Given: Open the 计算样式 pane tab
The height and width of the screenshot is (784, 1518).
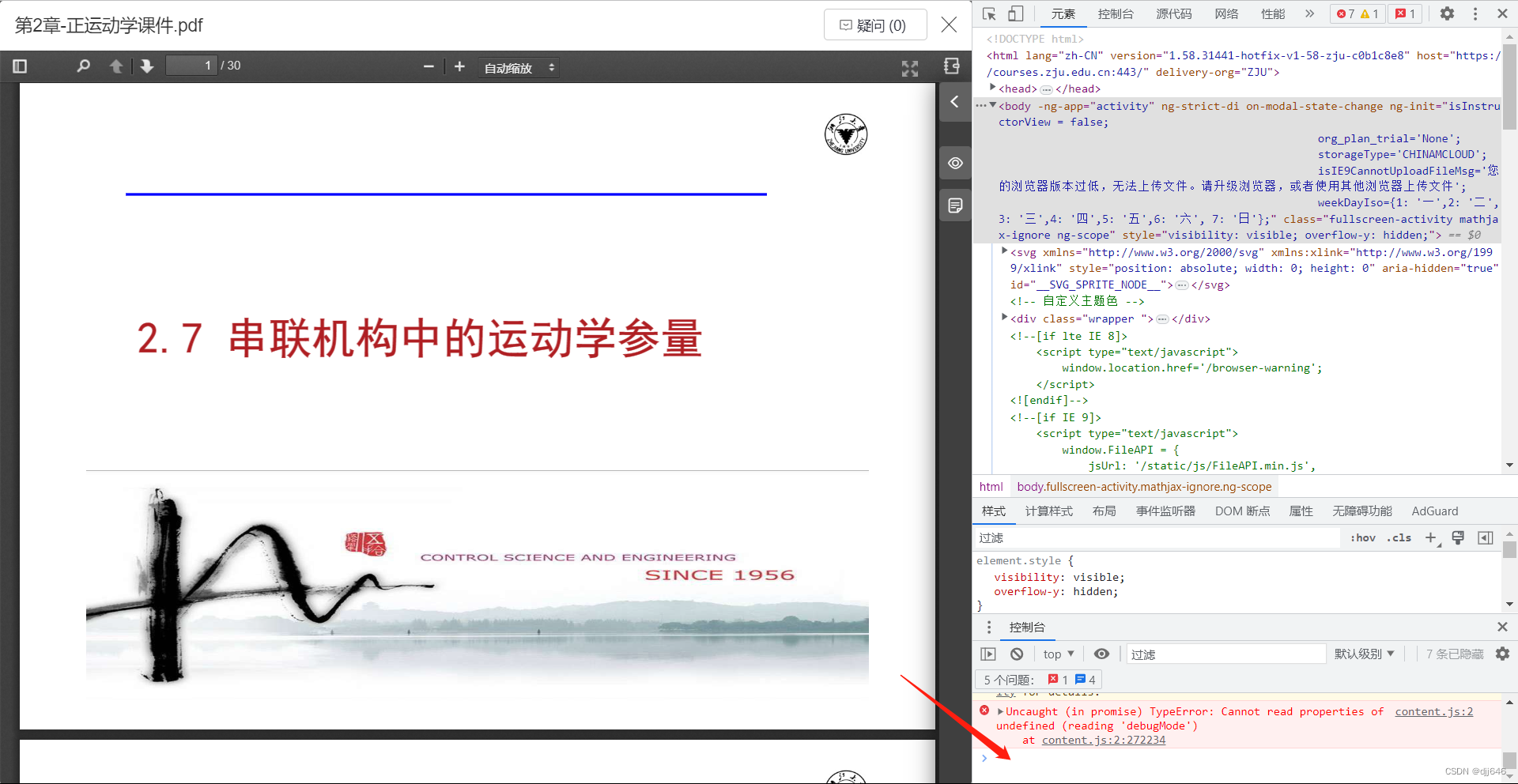Looking at the screenshot, I should click(1049, 511).
